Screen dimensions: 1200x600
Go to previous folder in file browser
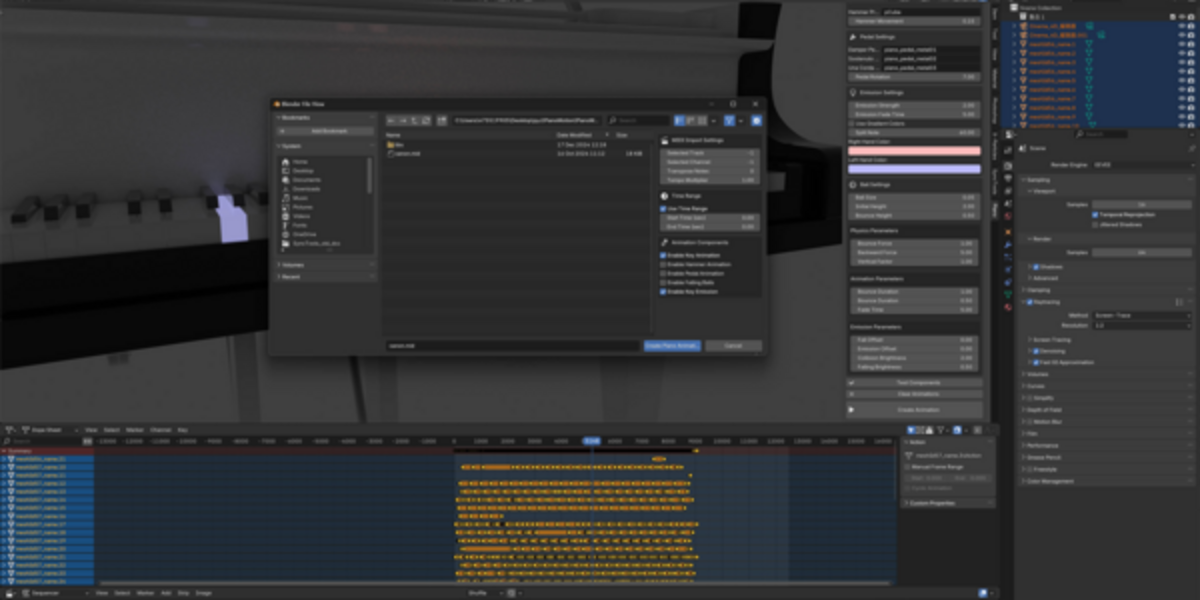[392, 120]
